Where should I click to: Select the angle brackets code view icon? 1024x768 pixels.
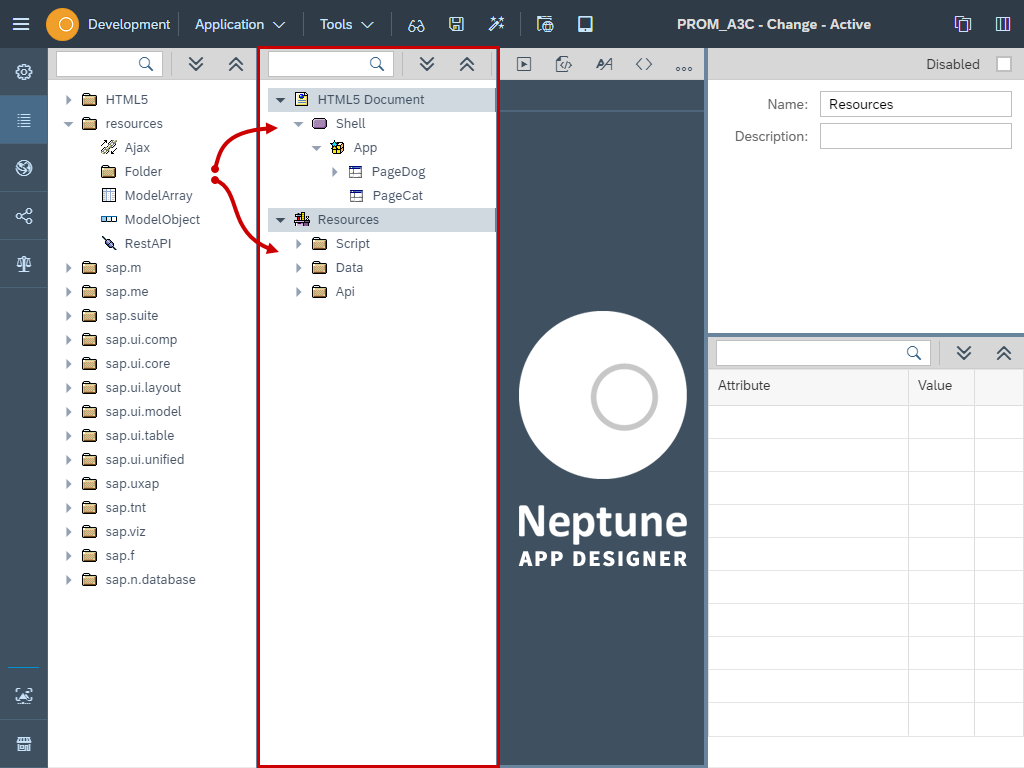[x=644, y=63]
